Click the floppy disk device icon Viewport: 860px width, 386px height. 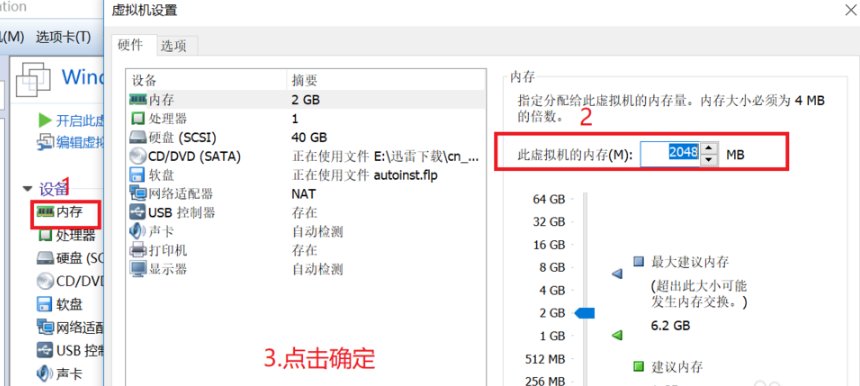click(x=137, y=175)
